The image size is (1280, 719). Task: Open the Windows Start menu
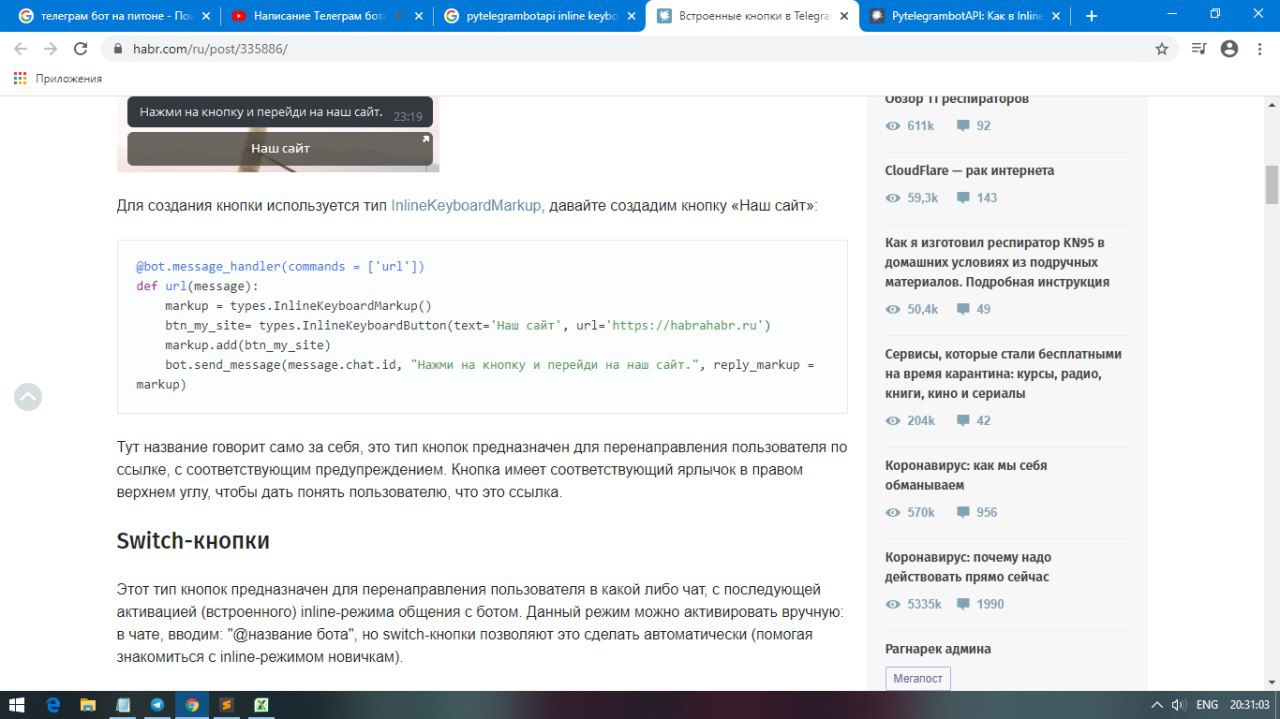(18, 705)
